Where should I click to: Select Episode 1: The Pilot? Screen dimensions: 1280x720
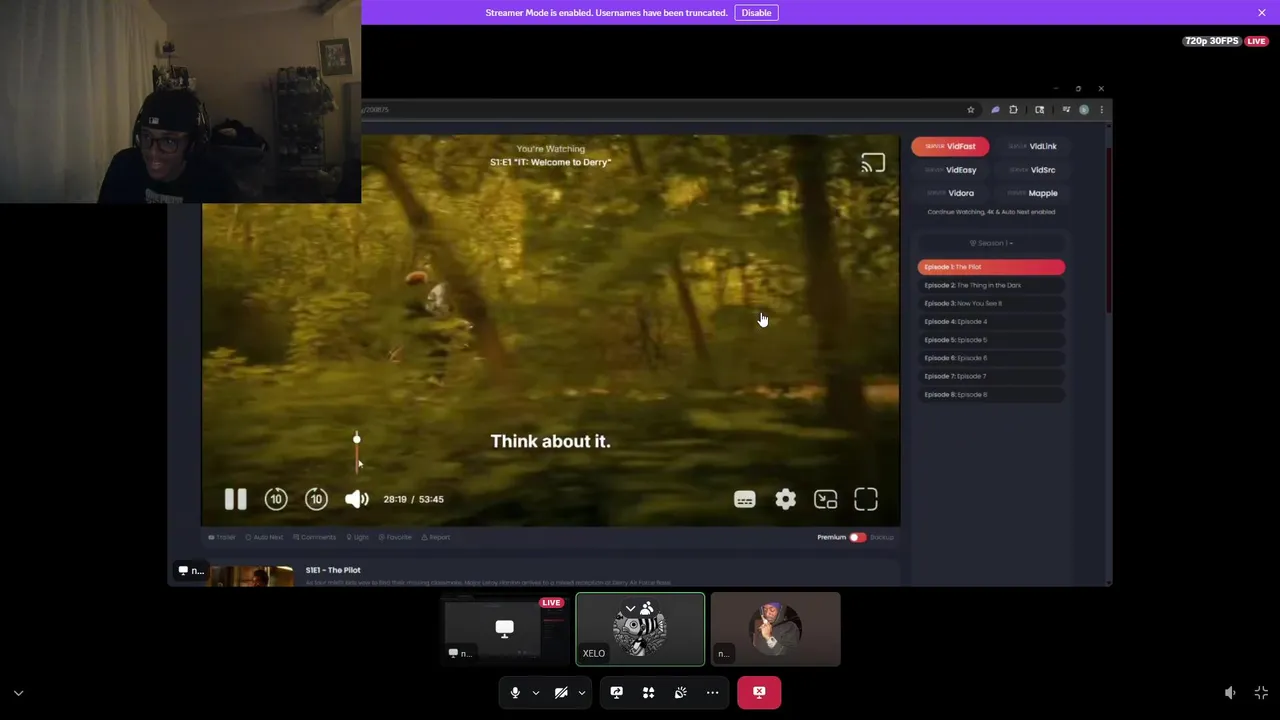point(991,267)
